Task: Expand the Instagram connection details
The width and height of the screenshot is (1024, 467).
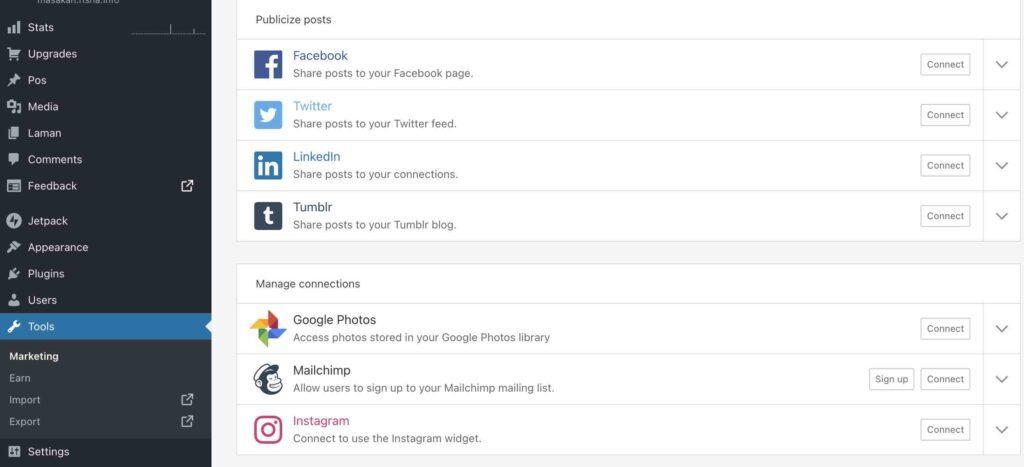Action: 1002,430
